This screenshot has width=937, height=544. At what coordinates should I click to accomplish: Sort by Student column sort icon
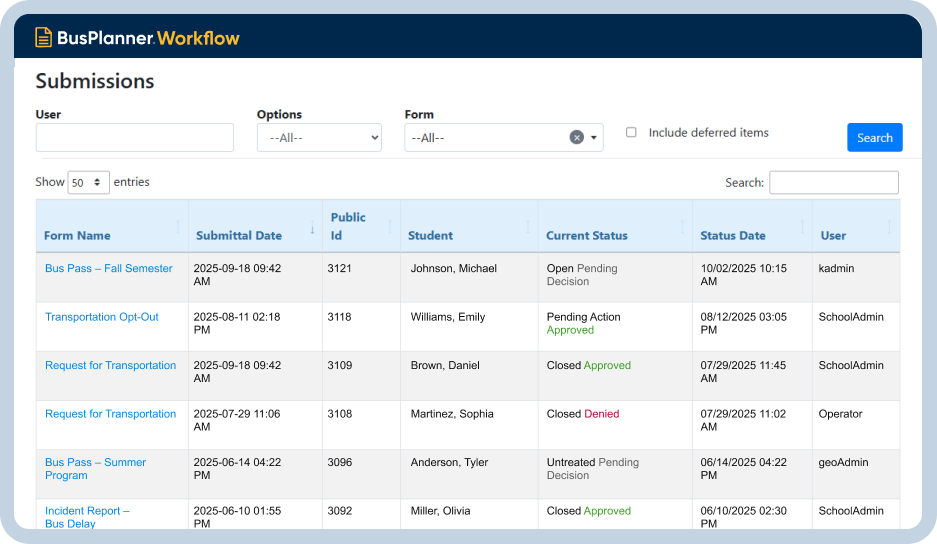[528, 227]
